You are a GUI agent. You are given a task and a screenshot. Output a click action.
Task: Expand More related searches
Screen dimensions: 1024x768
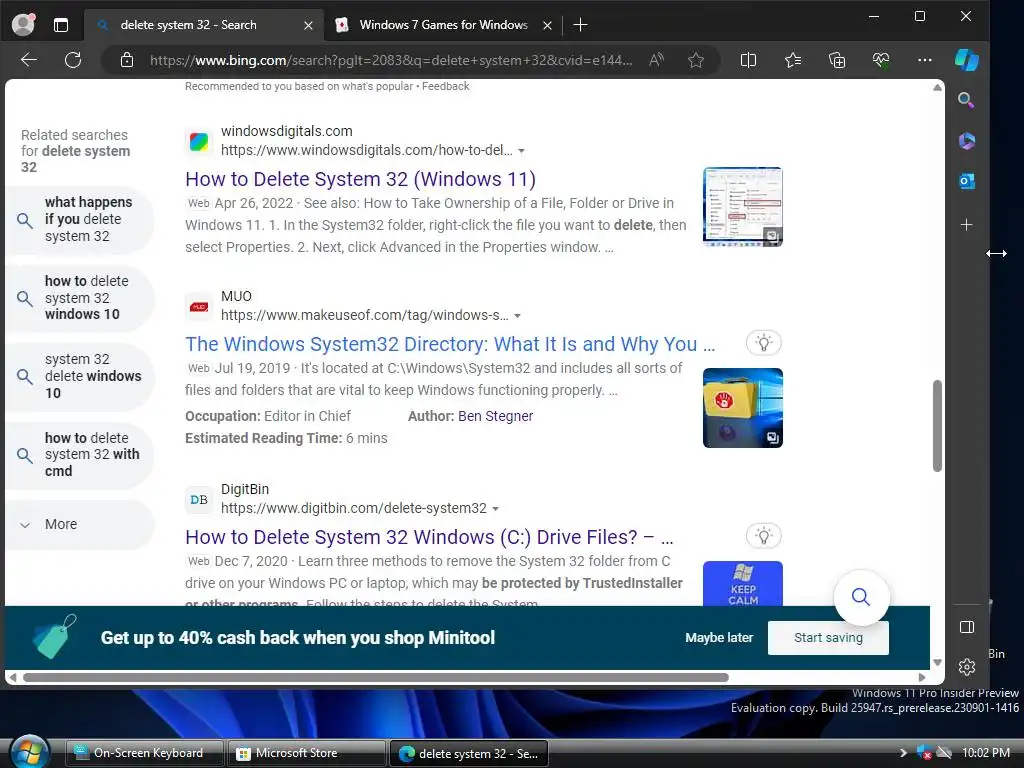click(80, 524)
